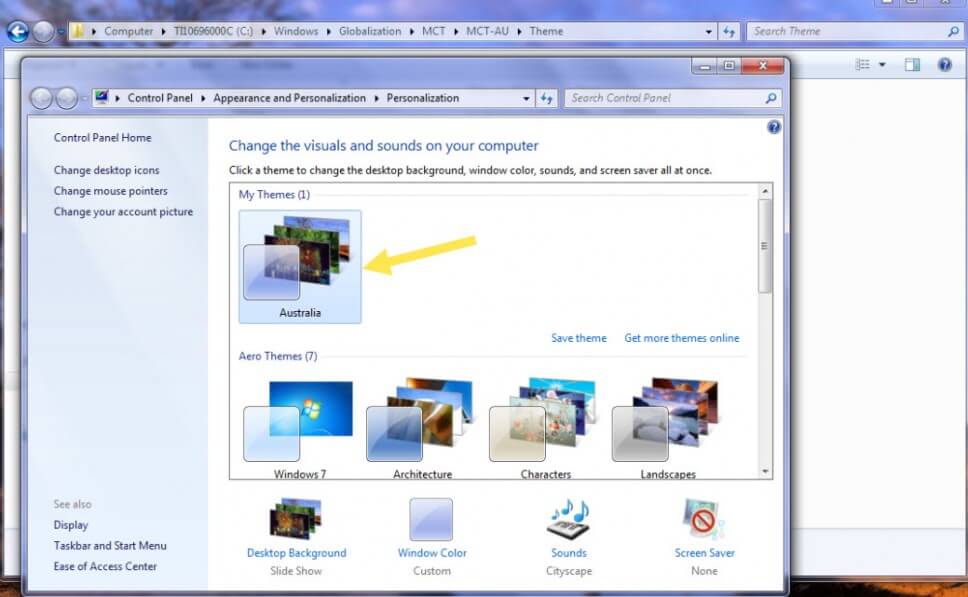Open Taskbar and Start Menu link

point(110,546)
